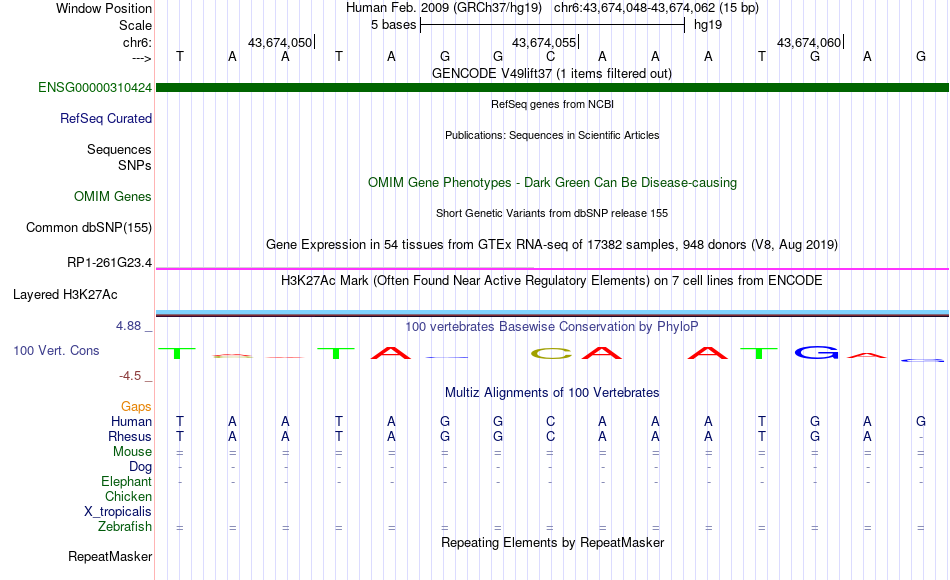950x580 pixels.
Task: Click the 4.88 PhyloP upper scale value
Action: pyautogui.click(x=128, y=326)
